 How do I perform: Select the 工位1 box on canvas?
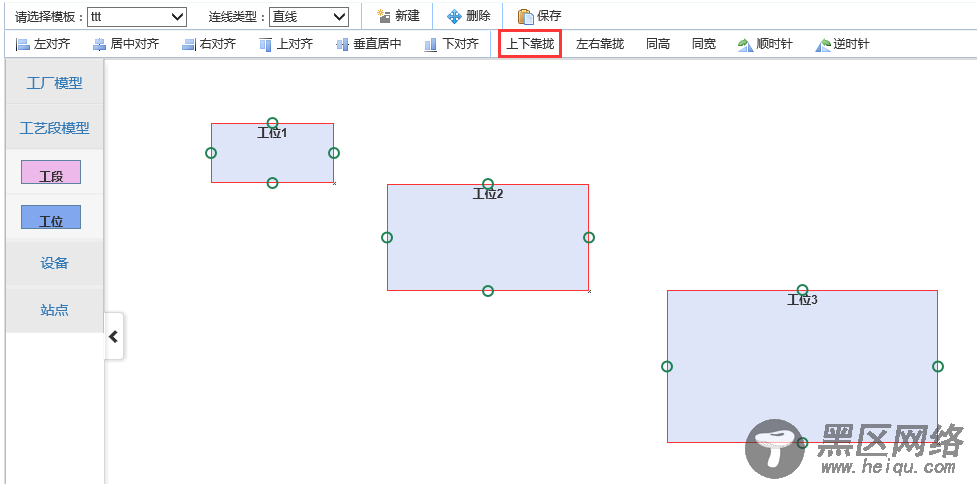coord(272,153)
